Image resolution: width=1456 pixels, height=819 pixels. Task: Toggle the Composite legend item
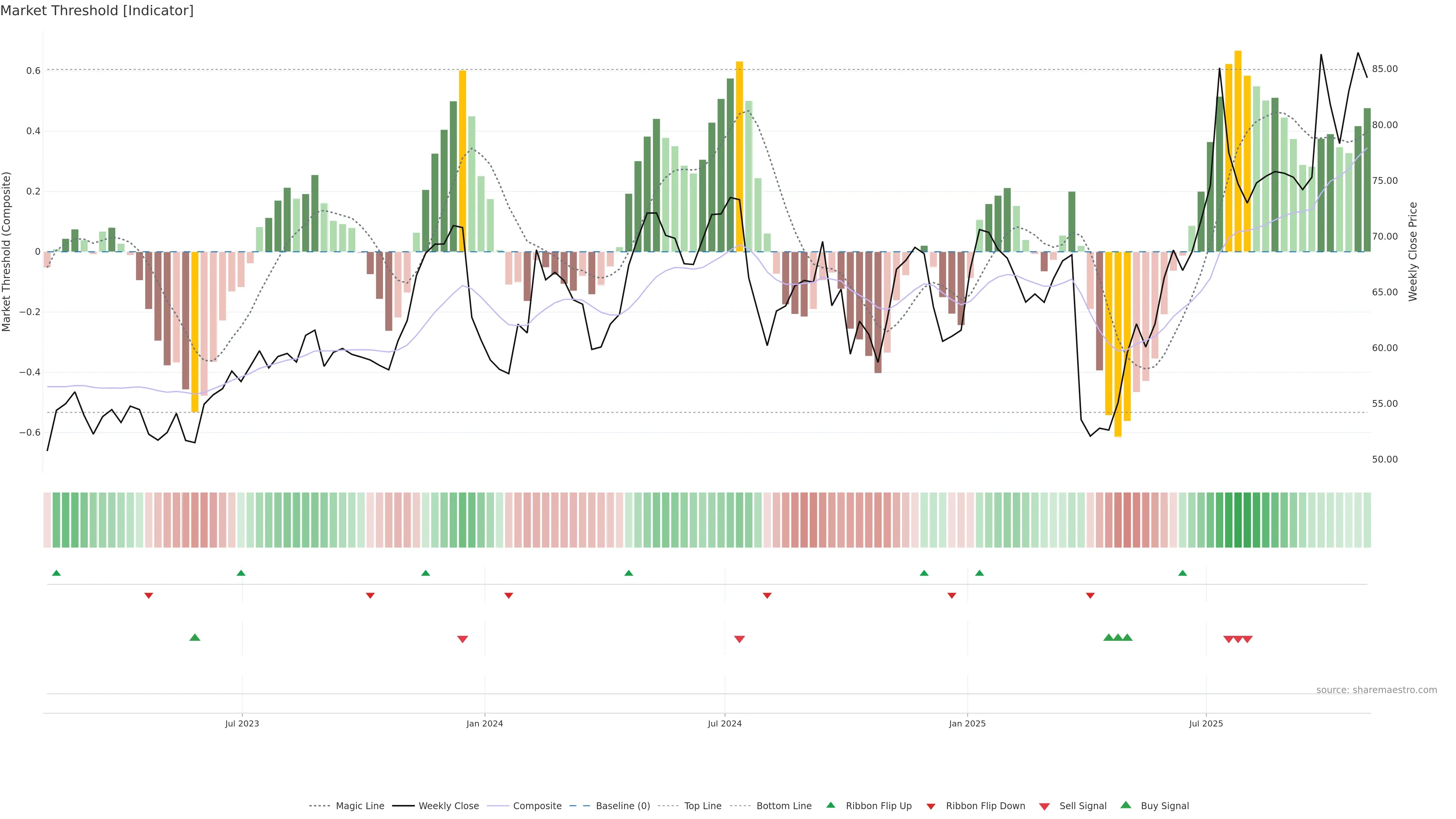click(537, 805)
